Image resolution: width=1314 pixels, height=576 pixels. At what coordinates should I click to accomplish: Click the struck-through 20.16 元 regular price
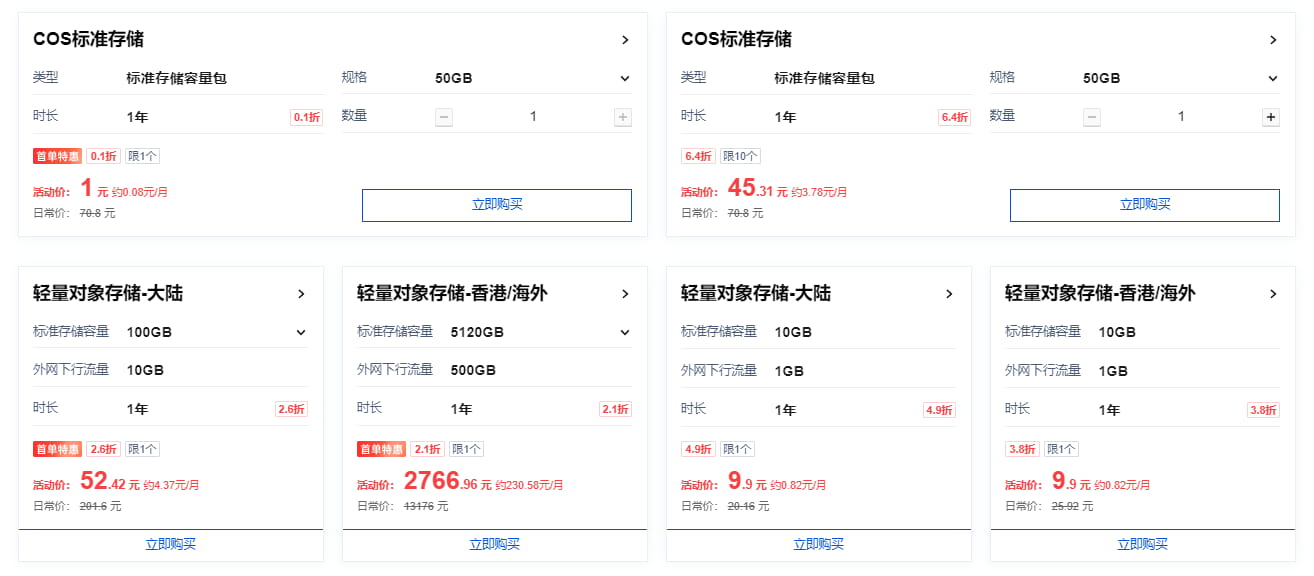[x=748, y=506]
